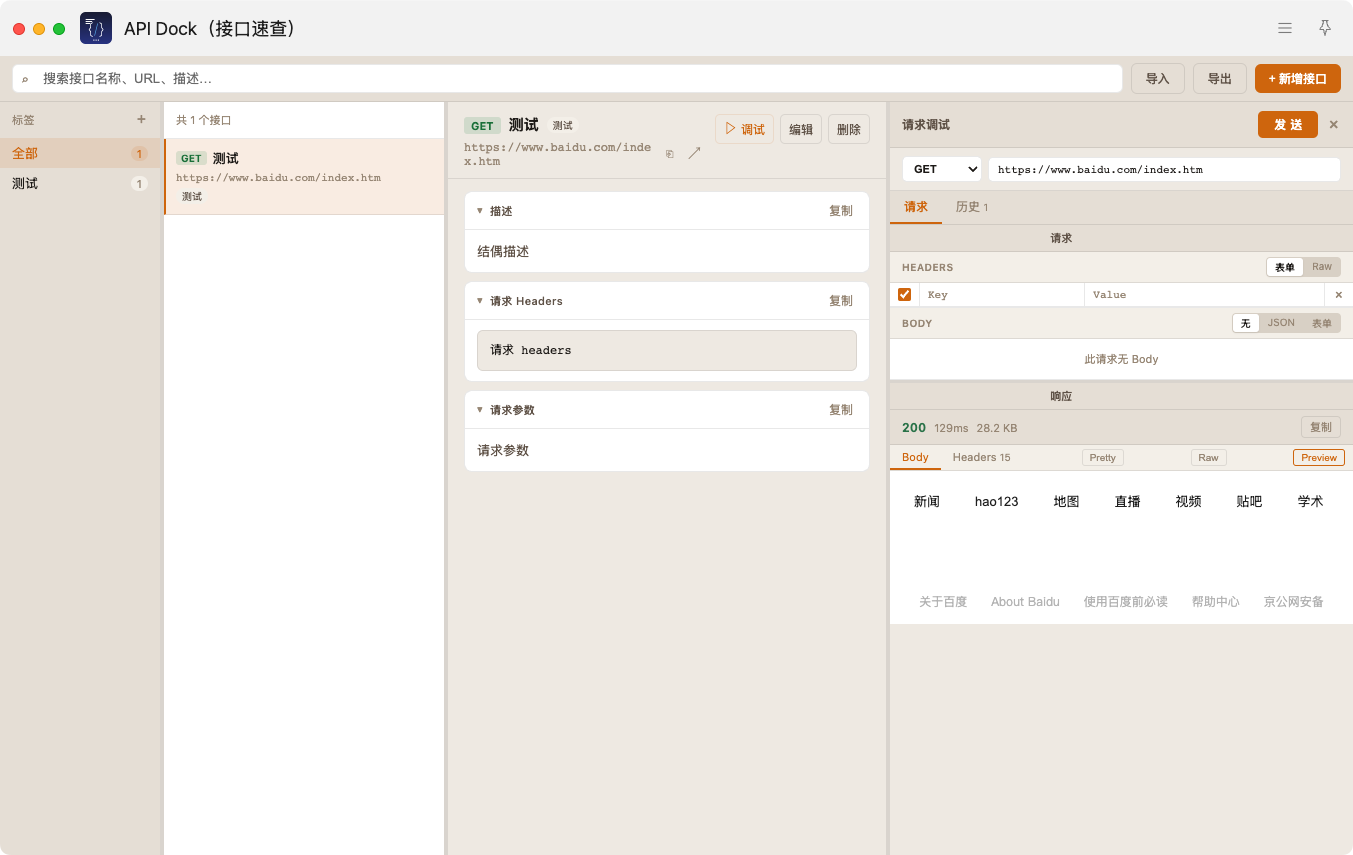Open the GET method dropdown

(x=940, y=169)
